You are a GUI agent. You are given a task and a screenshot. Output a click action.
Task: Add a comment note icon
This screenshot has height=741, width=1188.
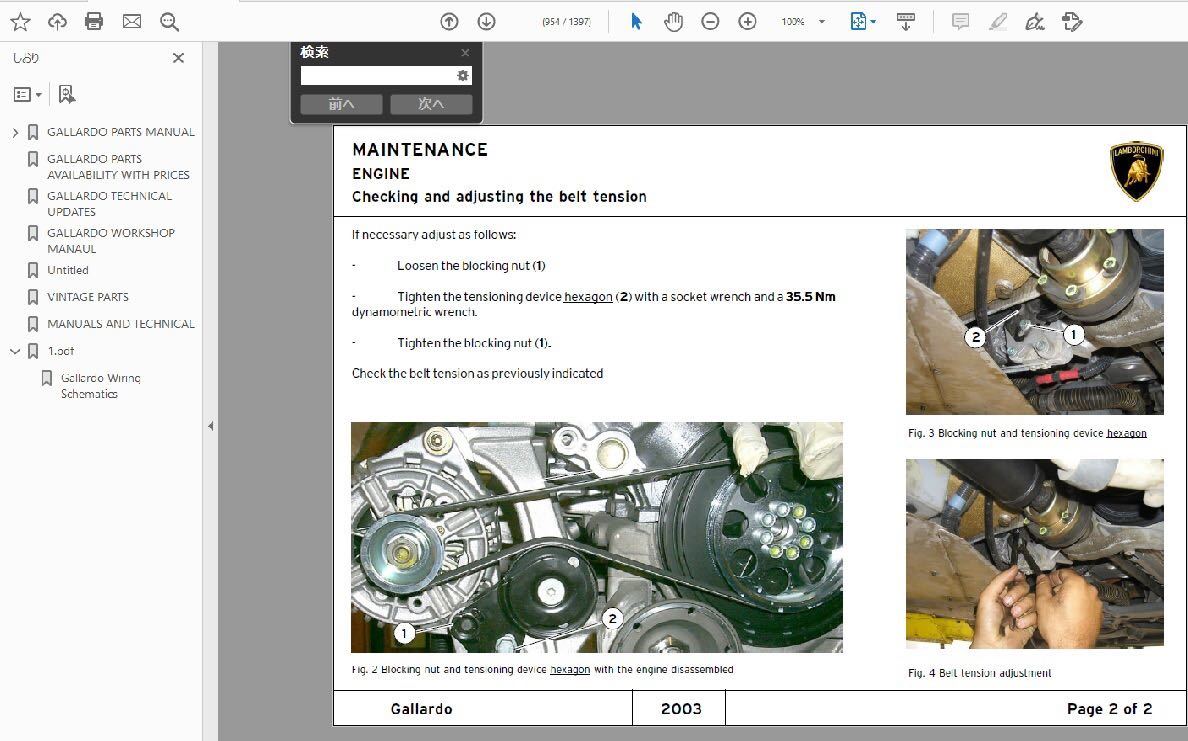(x=960, y=21)
